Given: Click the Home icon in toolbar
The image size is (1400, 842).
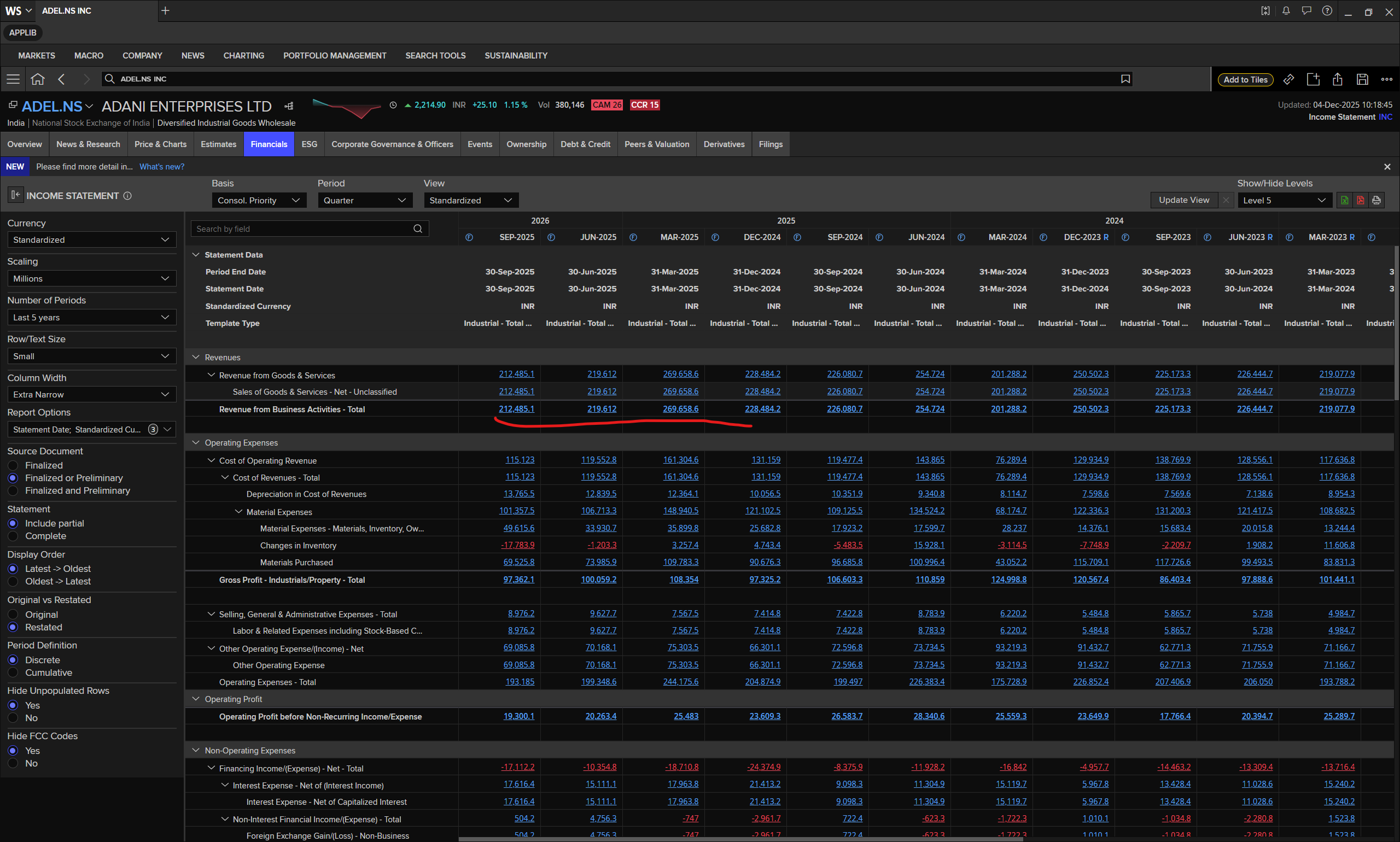Looking at the screenshot, I should pos(37,79).
